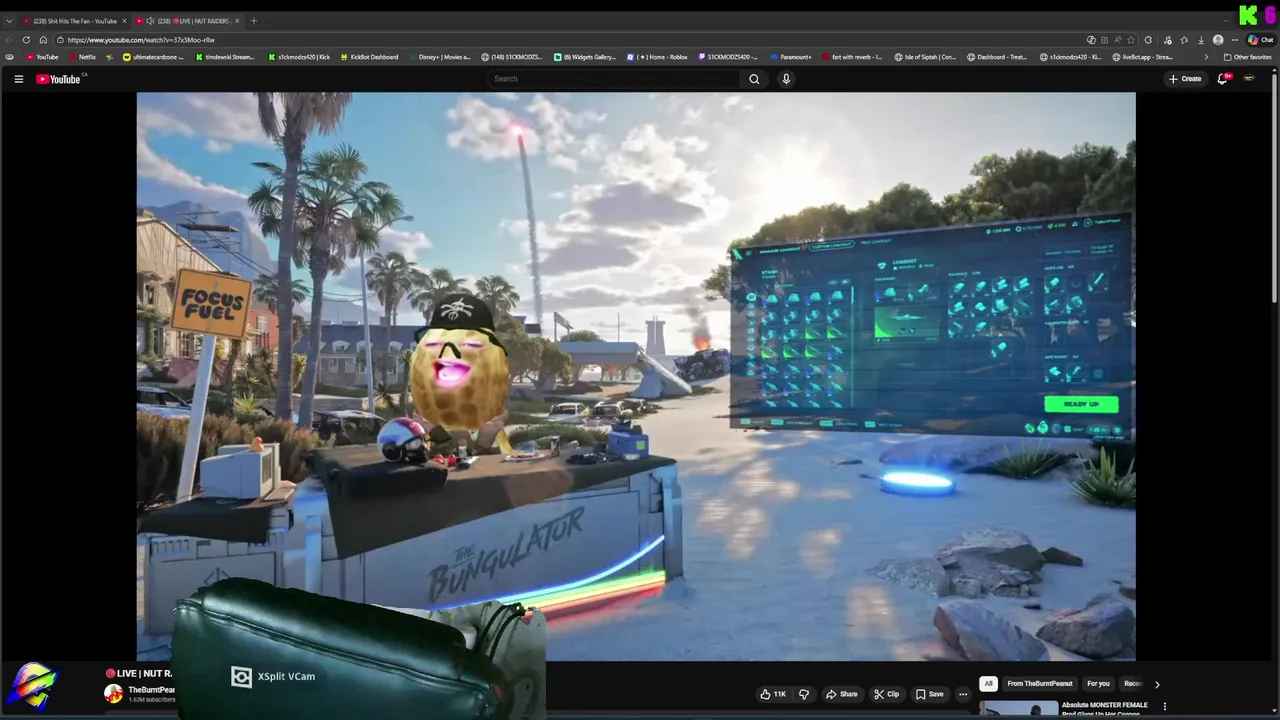Viewport: 1280px width, 720px height.
Task: Open the Isle of Siptah bookmark
Action: [x=925, y=57]
